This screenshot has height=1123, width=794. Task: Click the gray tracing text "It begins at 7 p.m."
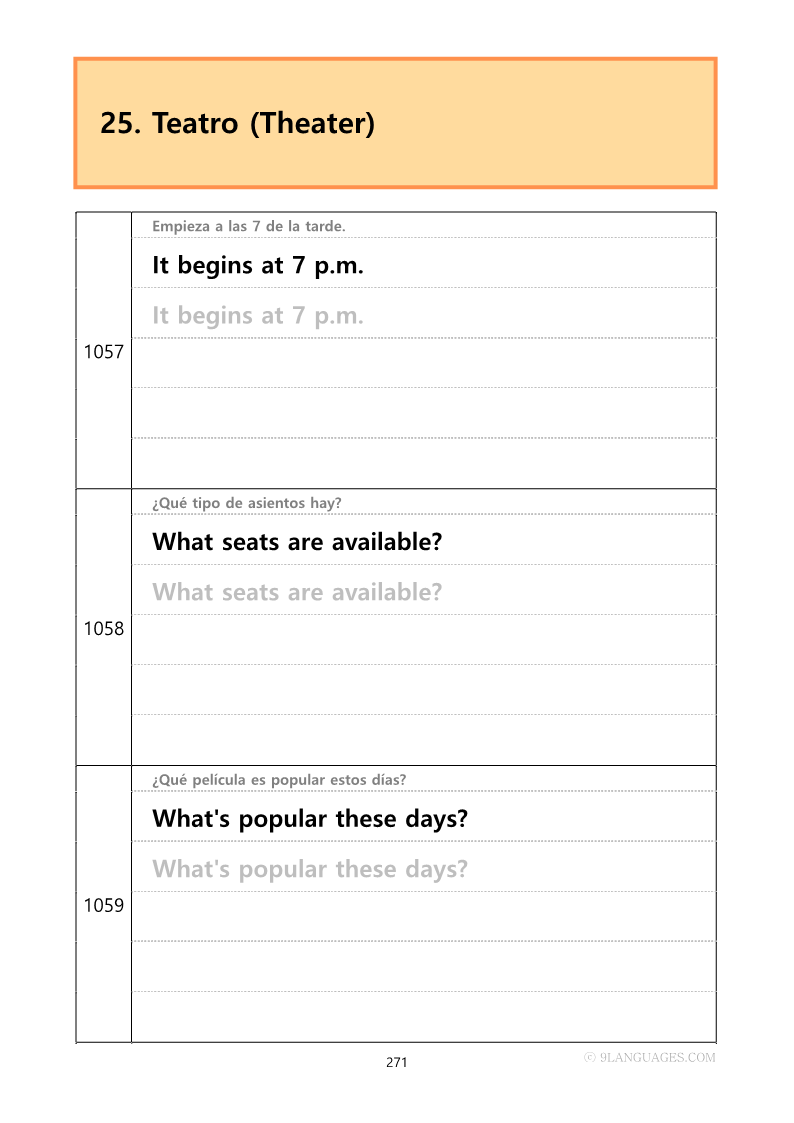[x=258, y=316]
